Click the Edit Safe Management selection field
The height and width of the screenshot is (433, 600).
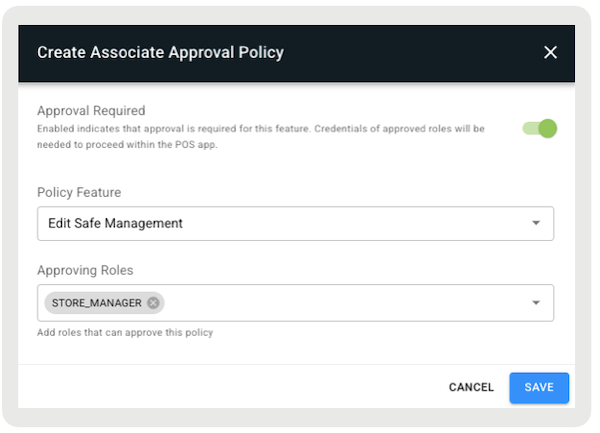tap(295, 223)
